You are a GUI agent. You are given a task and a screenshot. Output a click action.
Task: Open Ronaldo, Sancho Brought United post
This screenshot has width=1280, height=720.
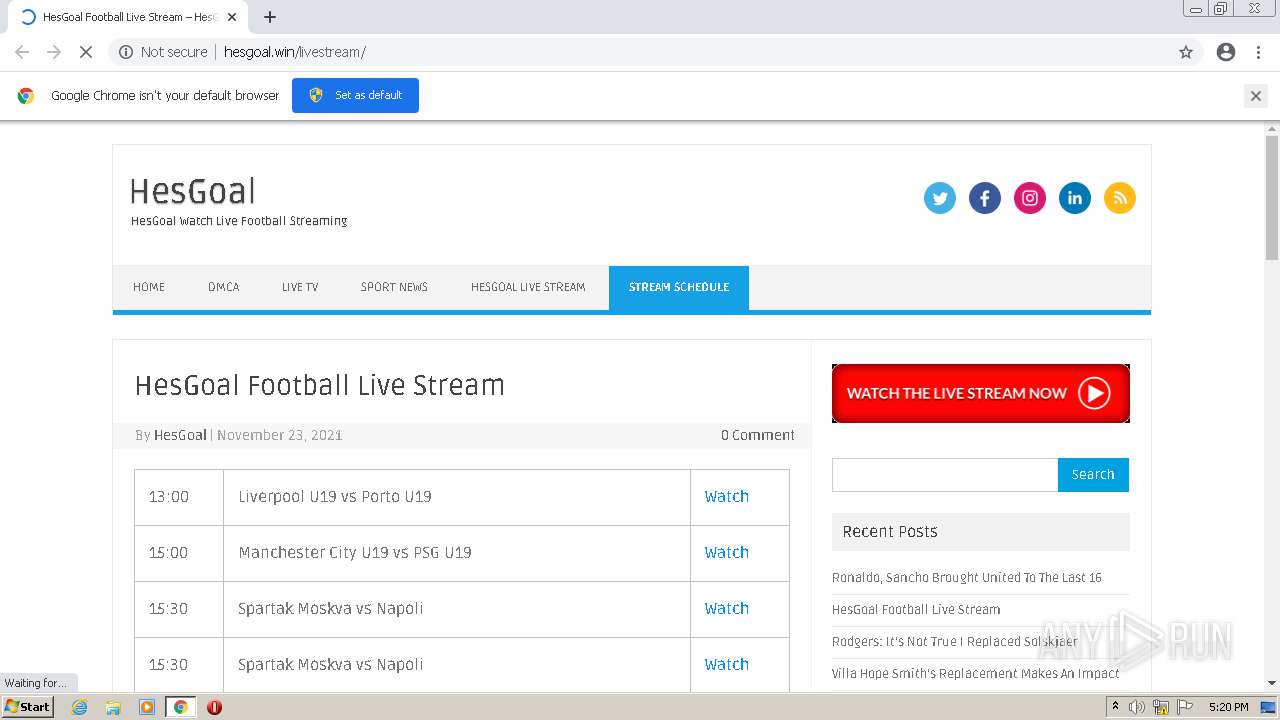[967, 578]
